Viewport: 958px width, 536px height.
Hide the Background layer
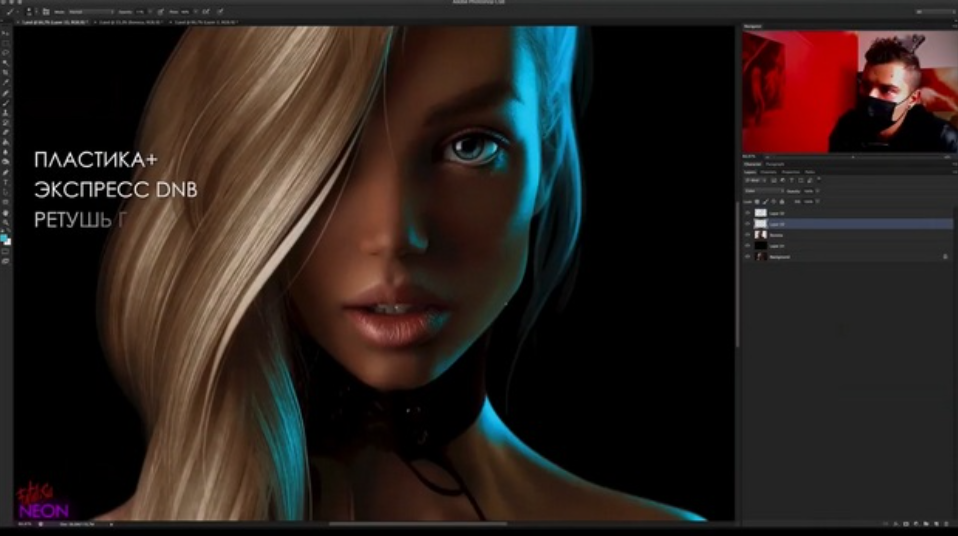point(748,257)
